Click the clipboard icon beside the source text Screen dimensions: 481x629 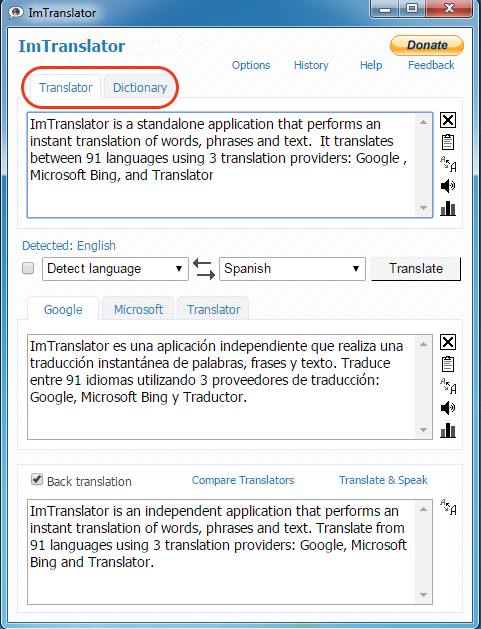click(x=448, y=142)
